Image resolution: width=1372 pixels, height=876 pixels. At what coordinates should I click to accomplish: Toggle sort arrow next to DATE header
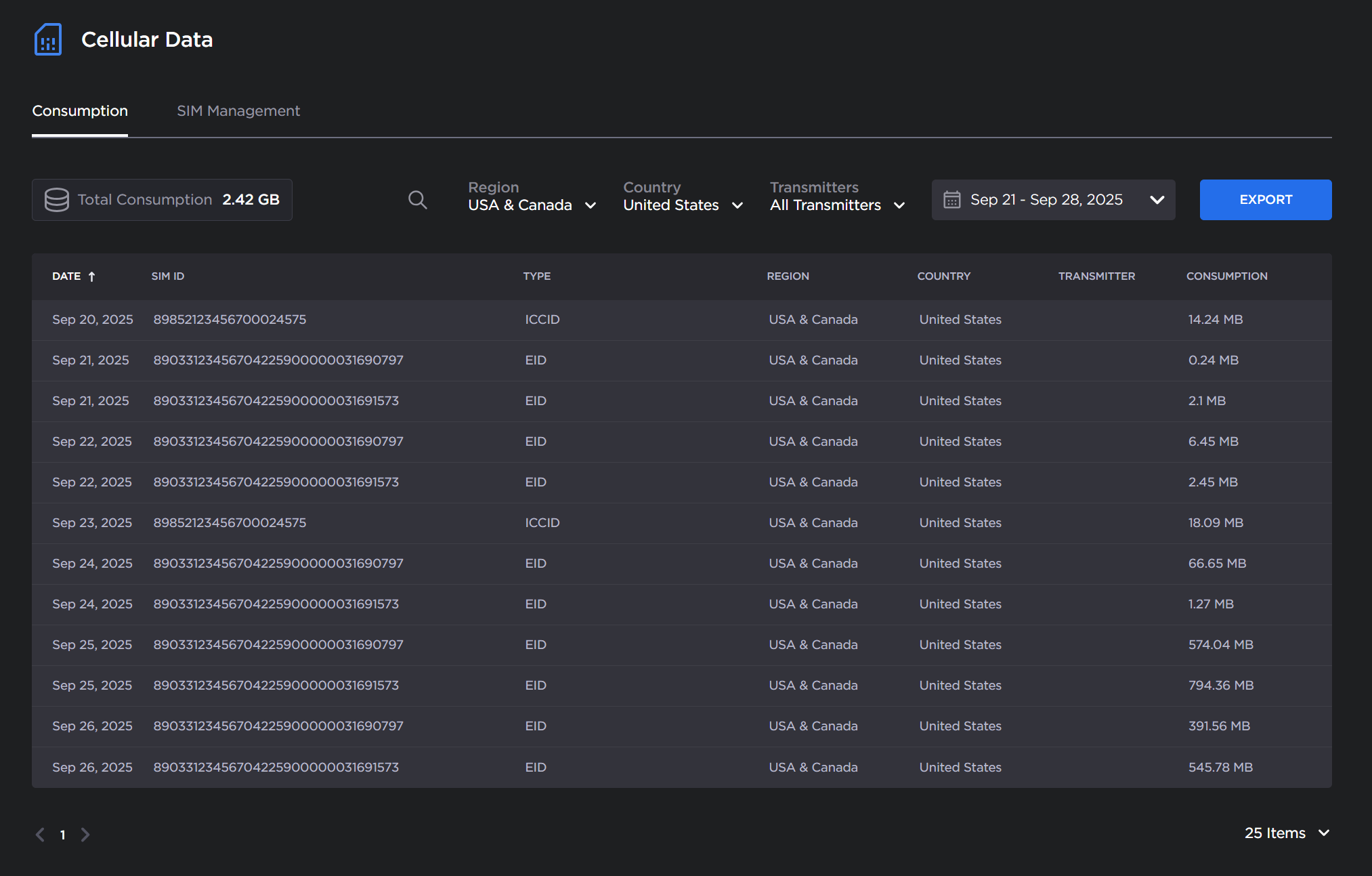92,276
